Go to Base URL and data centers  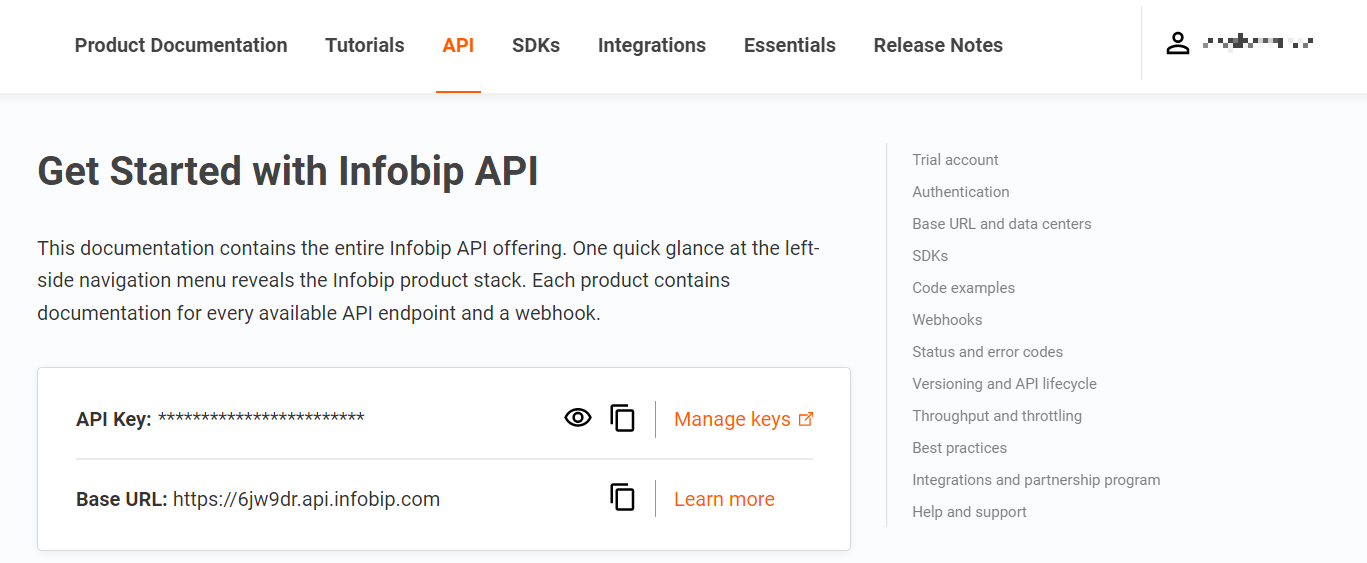click(1002, 224)
